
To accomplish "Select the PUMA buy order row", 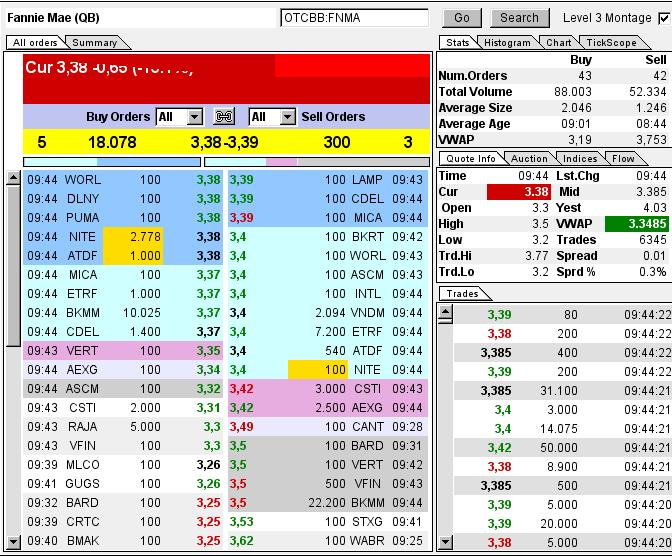I will (x=123, y=218).
